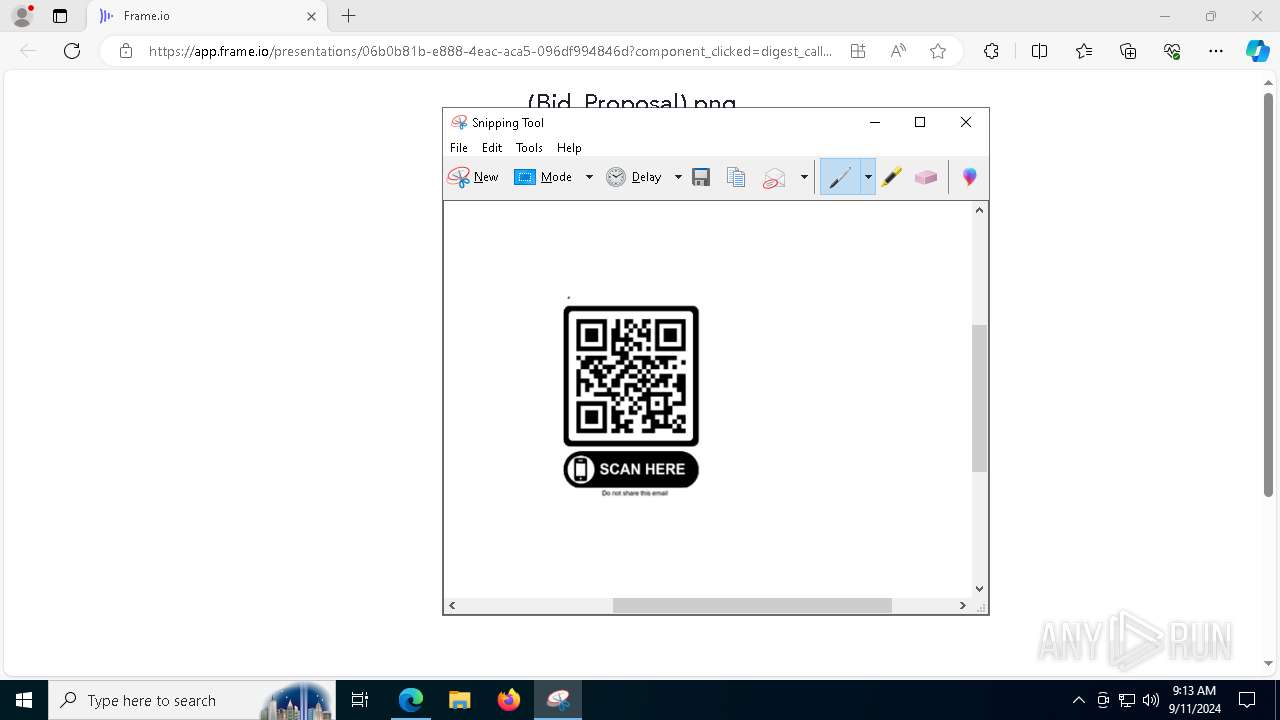Send the snip by email icon
This screenshot has height=720, width=1280.
click(x=774, y=177)
